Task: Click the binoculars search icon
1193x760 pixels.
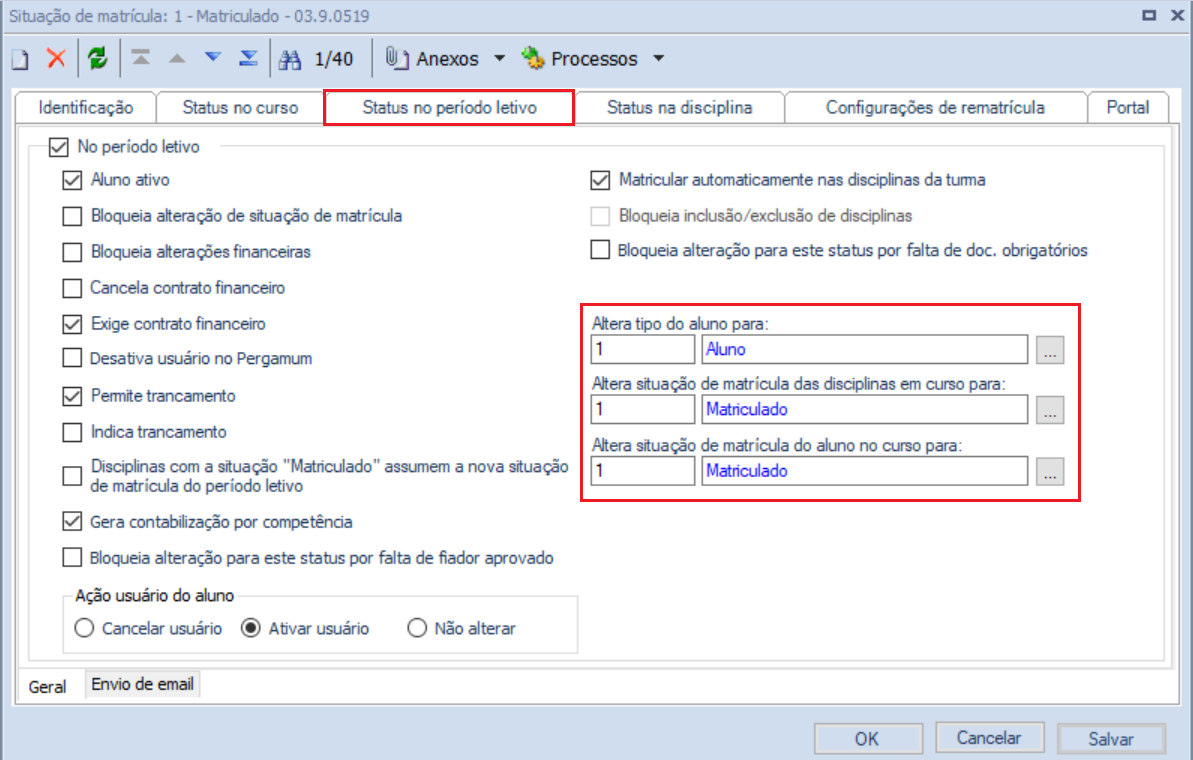Action: coord(290,59)
